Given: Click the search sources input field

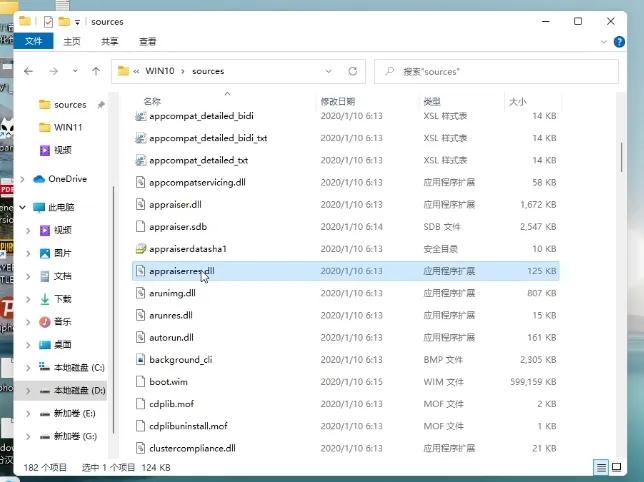Looking at the screenshot, I should (496, 71).
